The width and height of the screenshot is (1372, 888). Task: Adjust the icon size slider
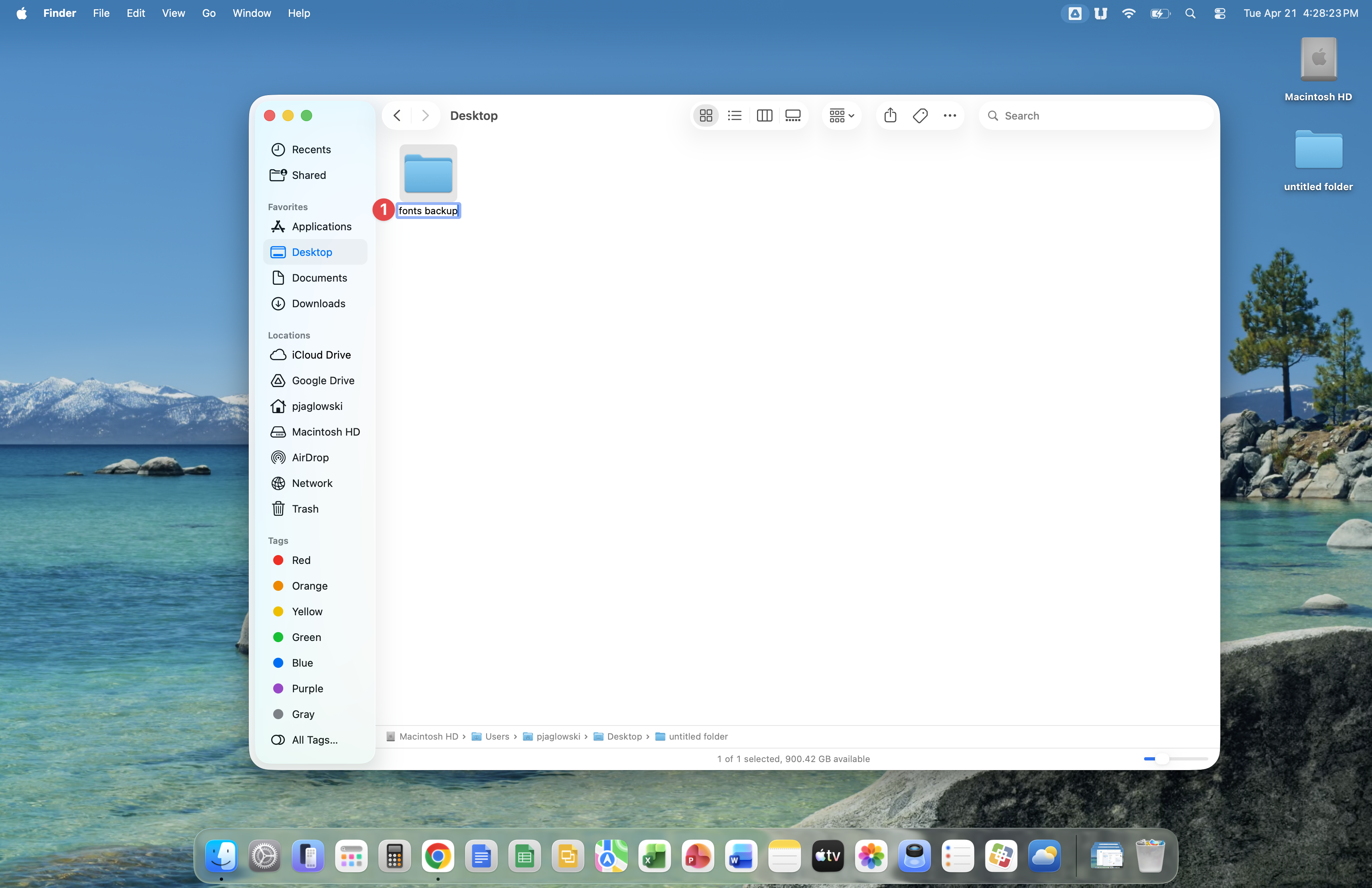coord(1162,759)
